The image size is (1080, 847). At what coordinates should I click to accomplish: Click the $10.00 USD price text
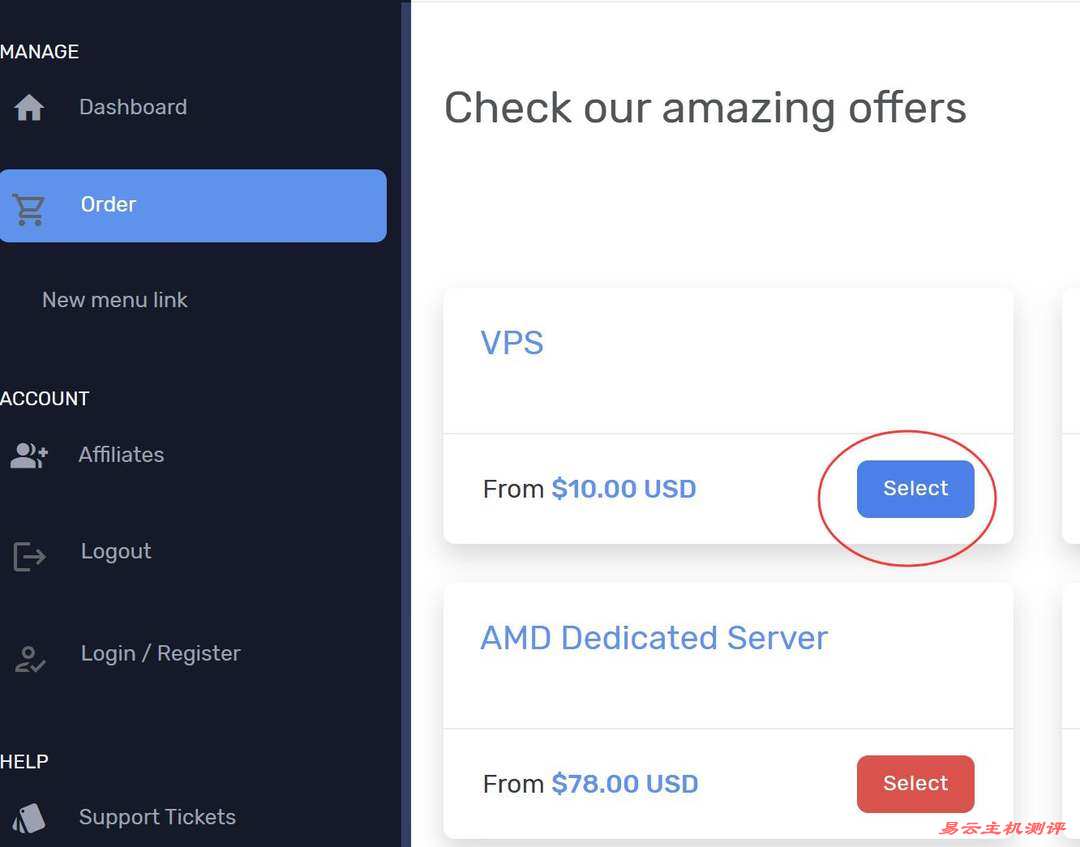pos(624,489)
